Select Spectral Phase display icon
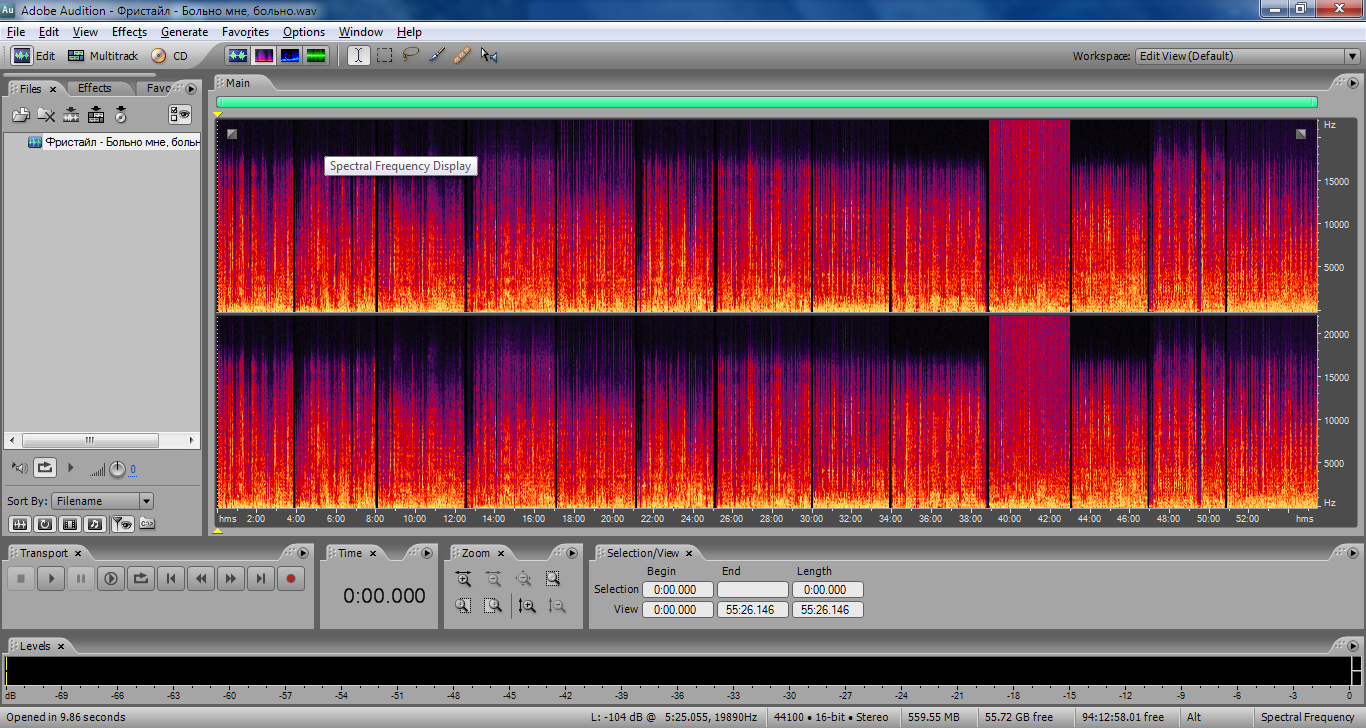 coord(316,56)
